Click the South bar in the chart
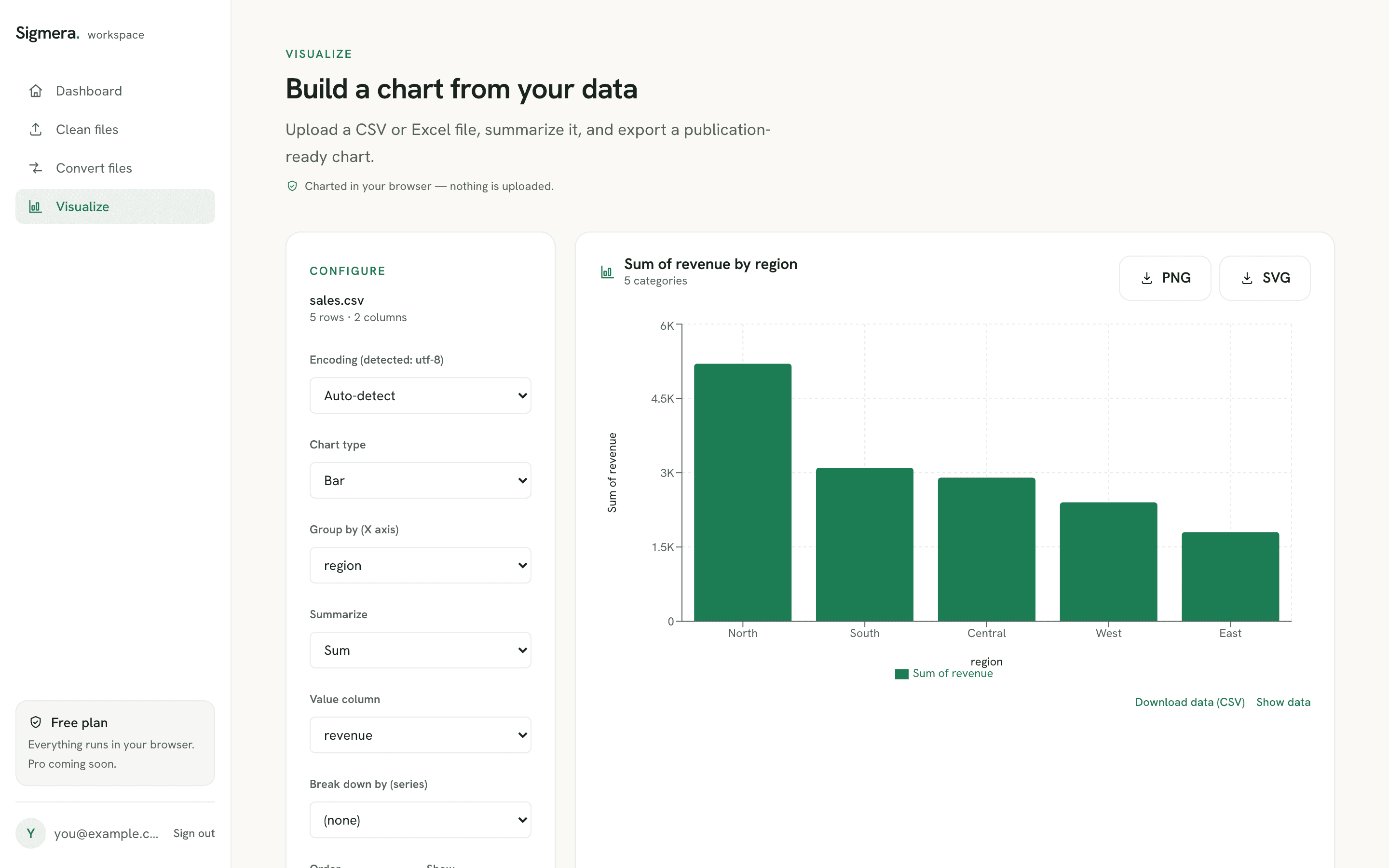1389x868 pixels. (x=864, y=544)
